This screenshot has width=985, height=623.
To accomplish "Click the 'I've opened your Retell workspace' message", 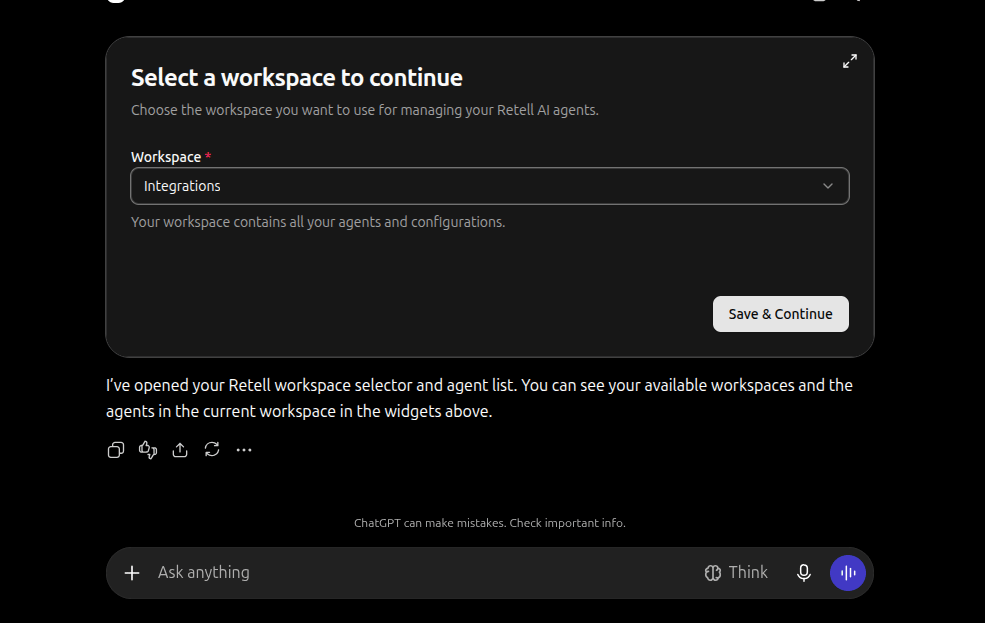I will 479,398.
